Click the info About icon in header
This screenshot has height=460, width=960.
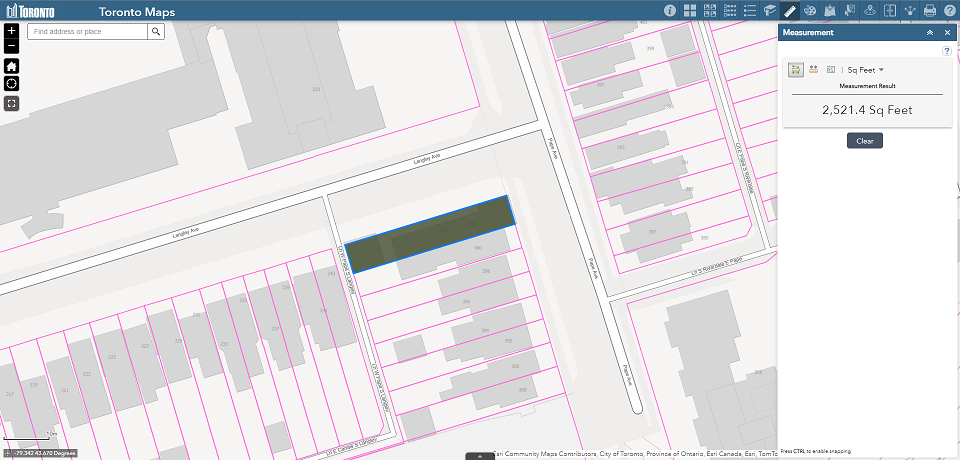click(x=670, y=11)
